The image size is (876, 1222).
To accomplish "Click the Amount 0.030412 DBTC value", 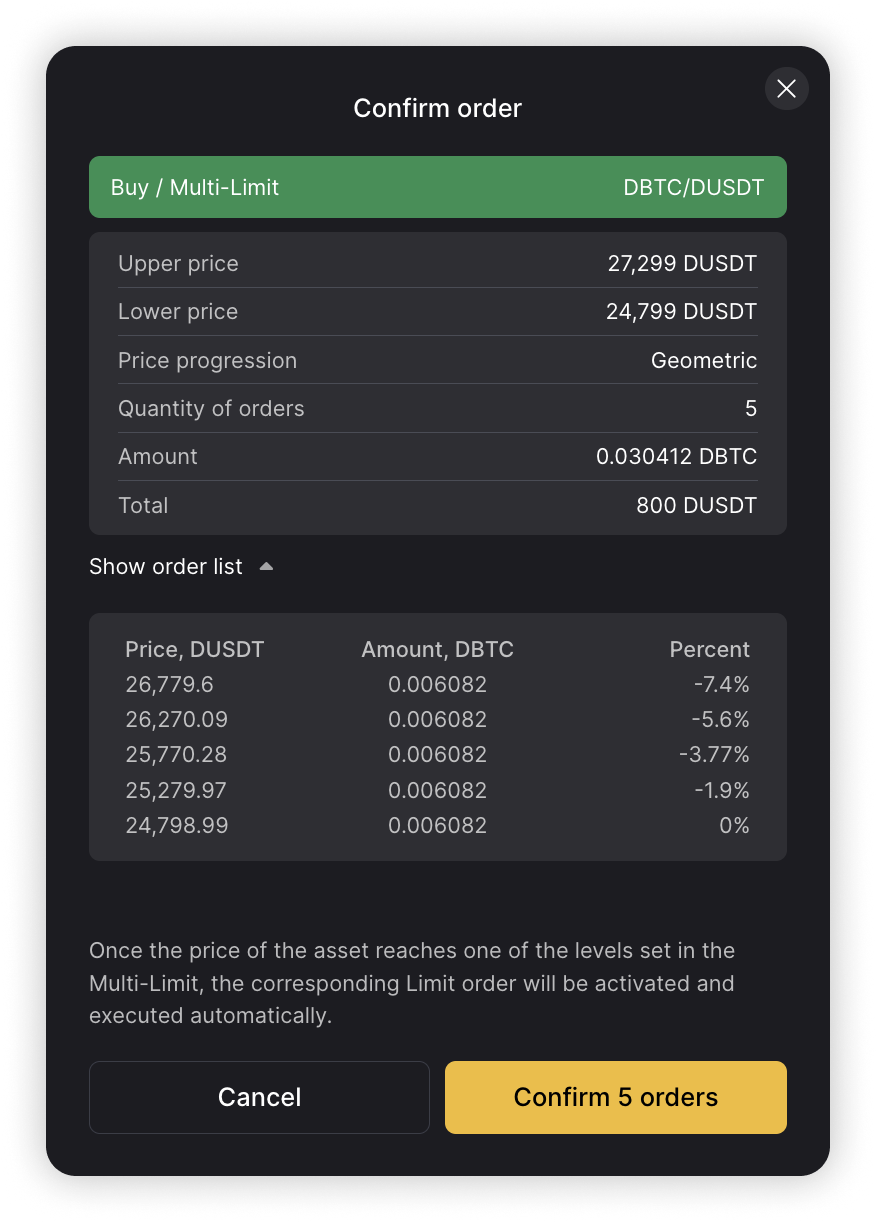I will pyautogui.click(x=676, y=457).
